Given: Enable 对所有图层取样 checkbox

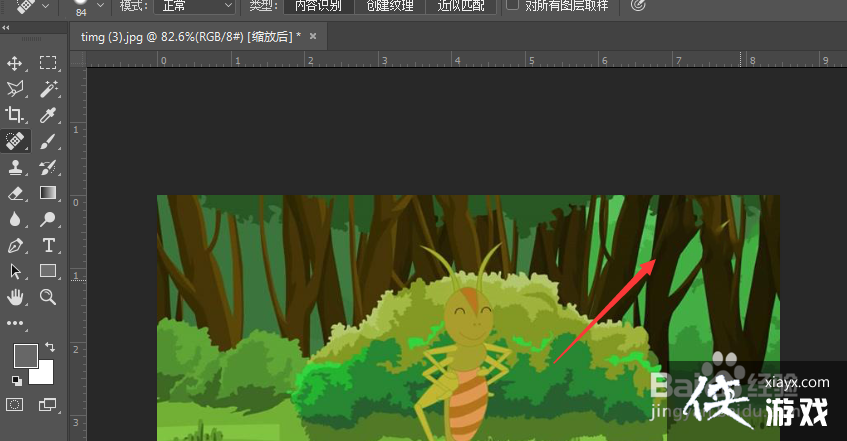Looking at the screenshot, I should 513,5.
